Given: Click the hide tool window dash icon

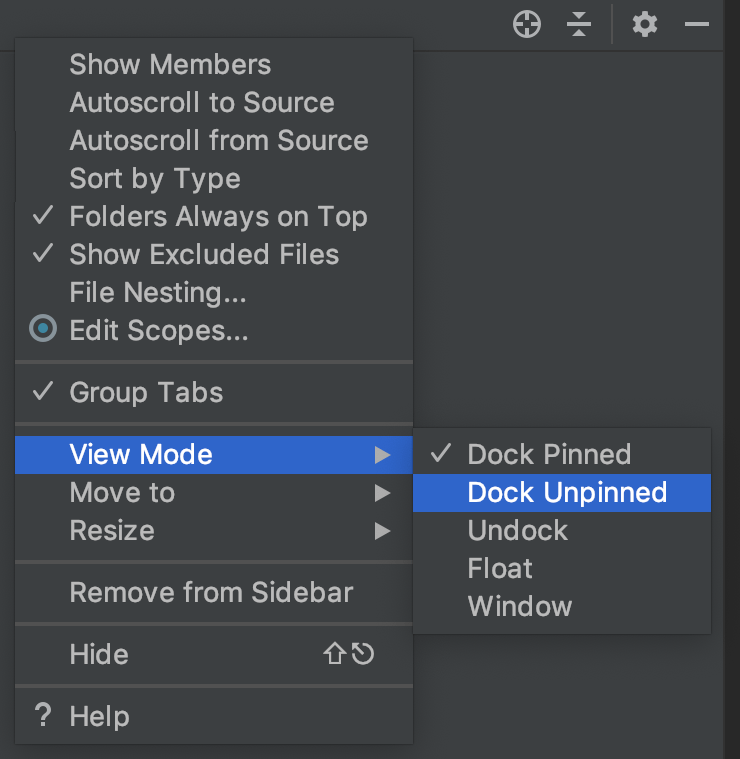Looking at the screenshot, I should point(696,24).
